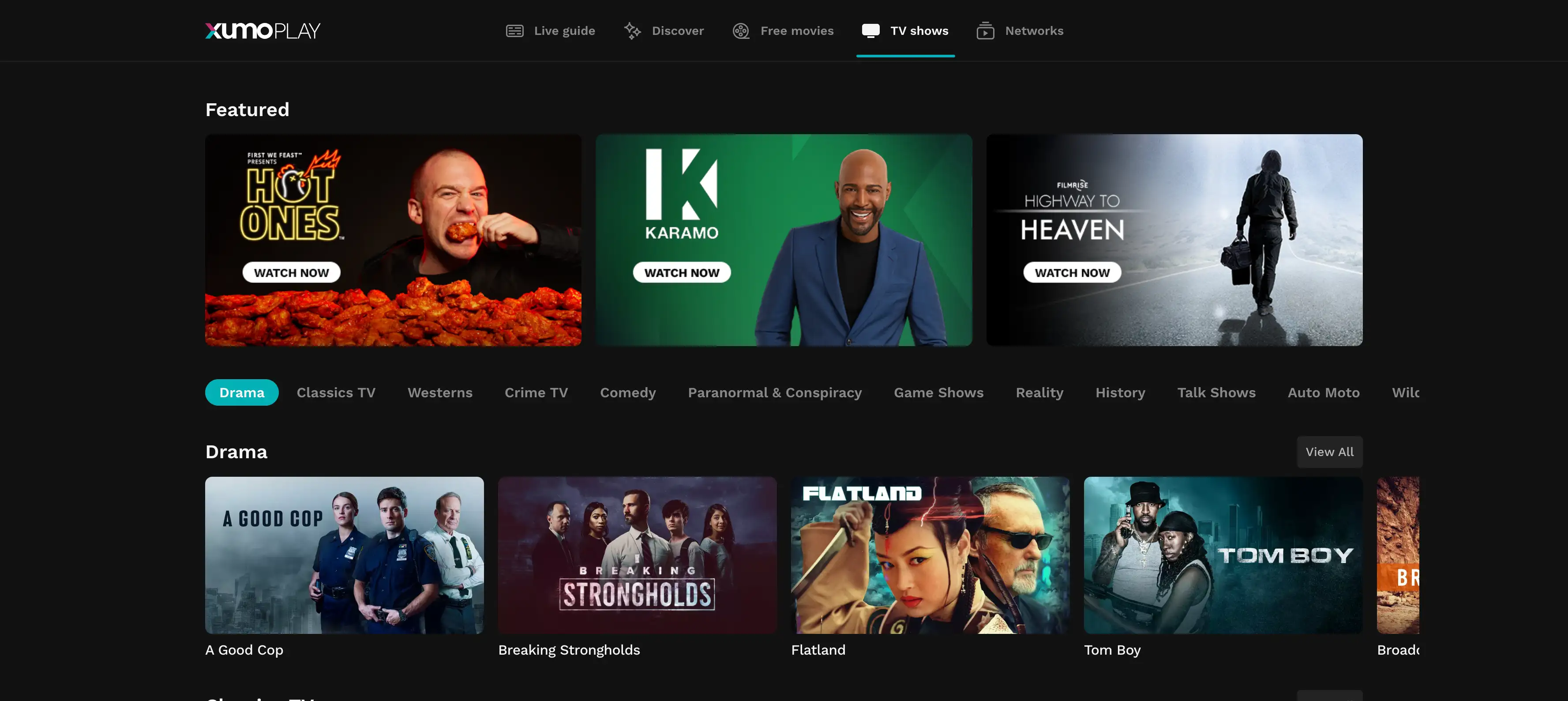
Task: Choose the Game Shows category
Action: coord(938,392)
